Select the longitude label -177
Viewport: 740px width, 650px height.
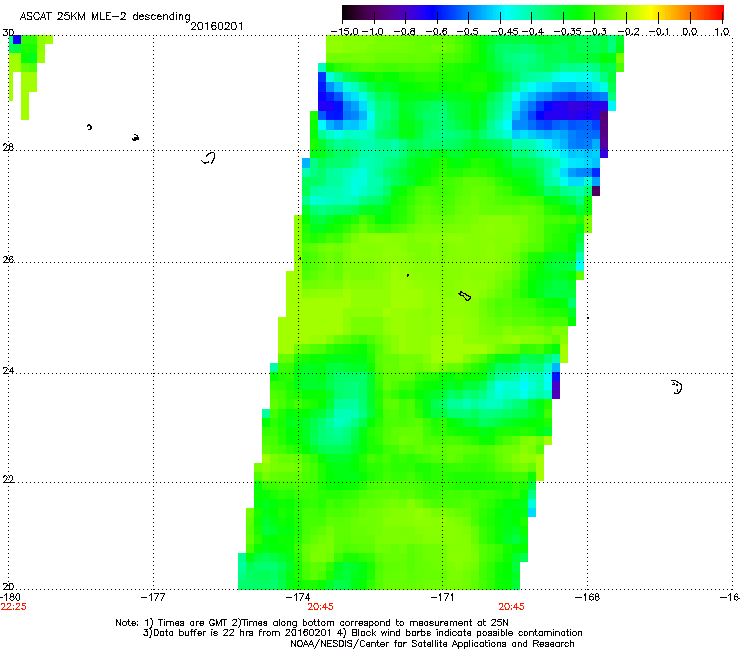(153, 597)
